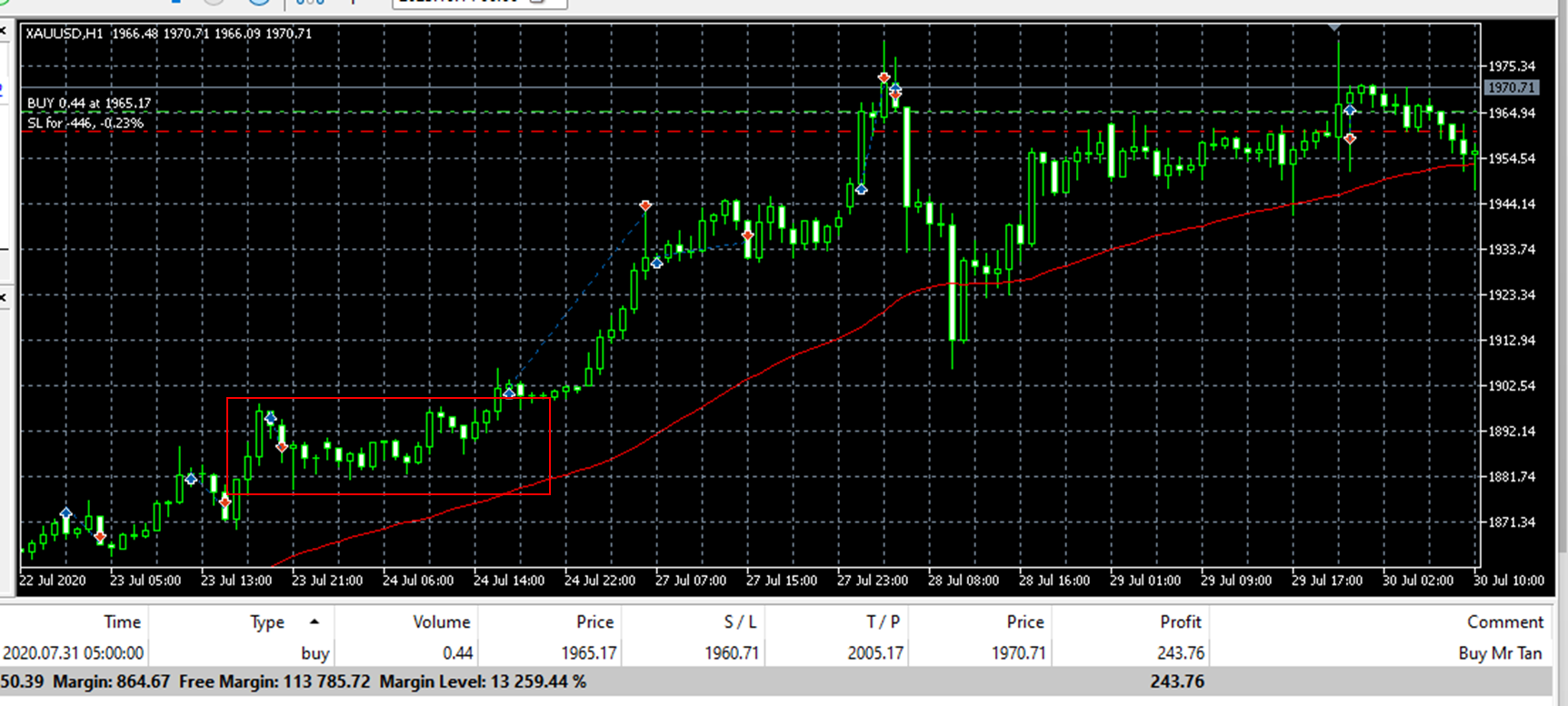Click the '22 Jul 2020' time axis label
1568x706 pixels.
point(53,581)
